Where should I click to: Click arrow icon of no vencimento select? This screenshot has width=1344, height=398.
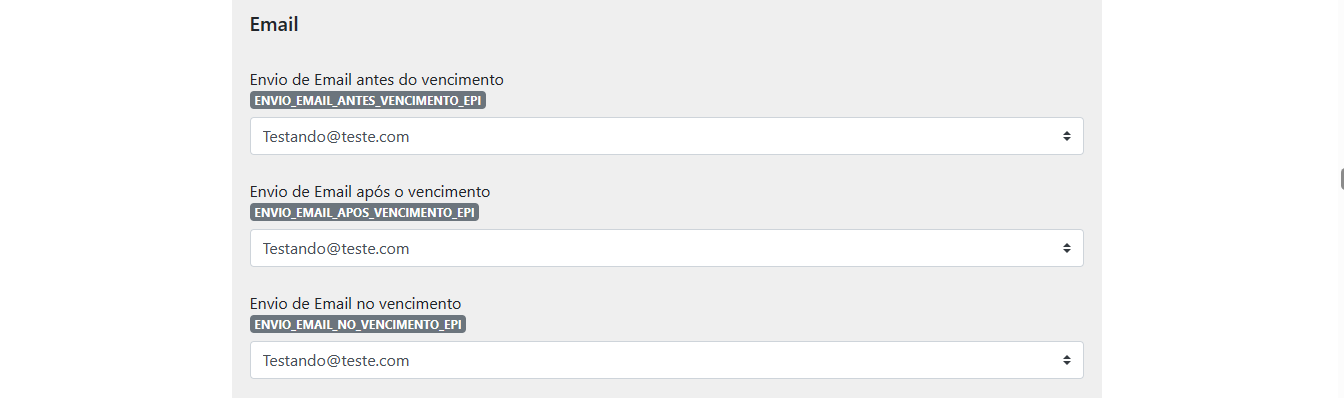pyautogui.click(x=1067, y=360)
